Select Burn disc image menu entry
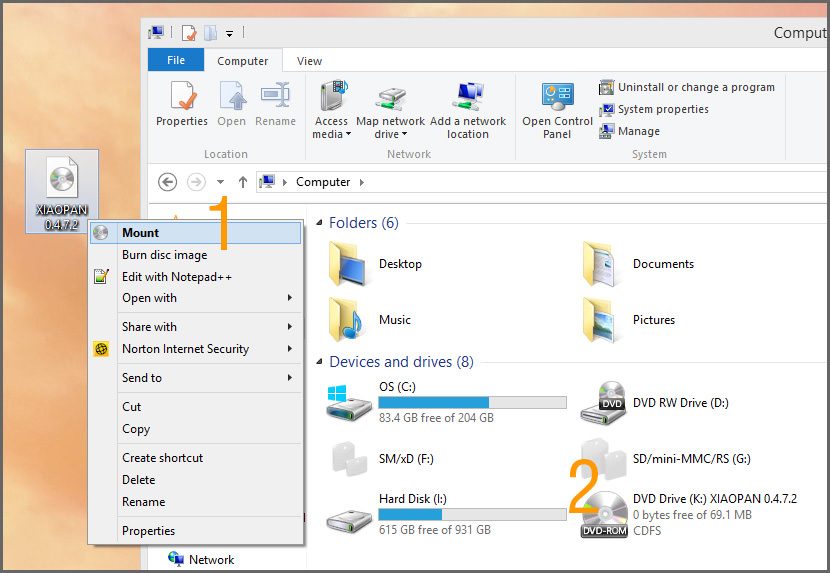 point(164,255)
